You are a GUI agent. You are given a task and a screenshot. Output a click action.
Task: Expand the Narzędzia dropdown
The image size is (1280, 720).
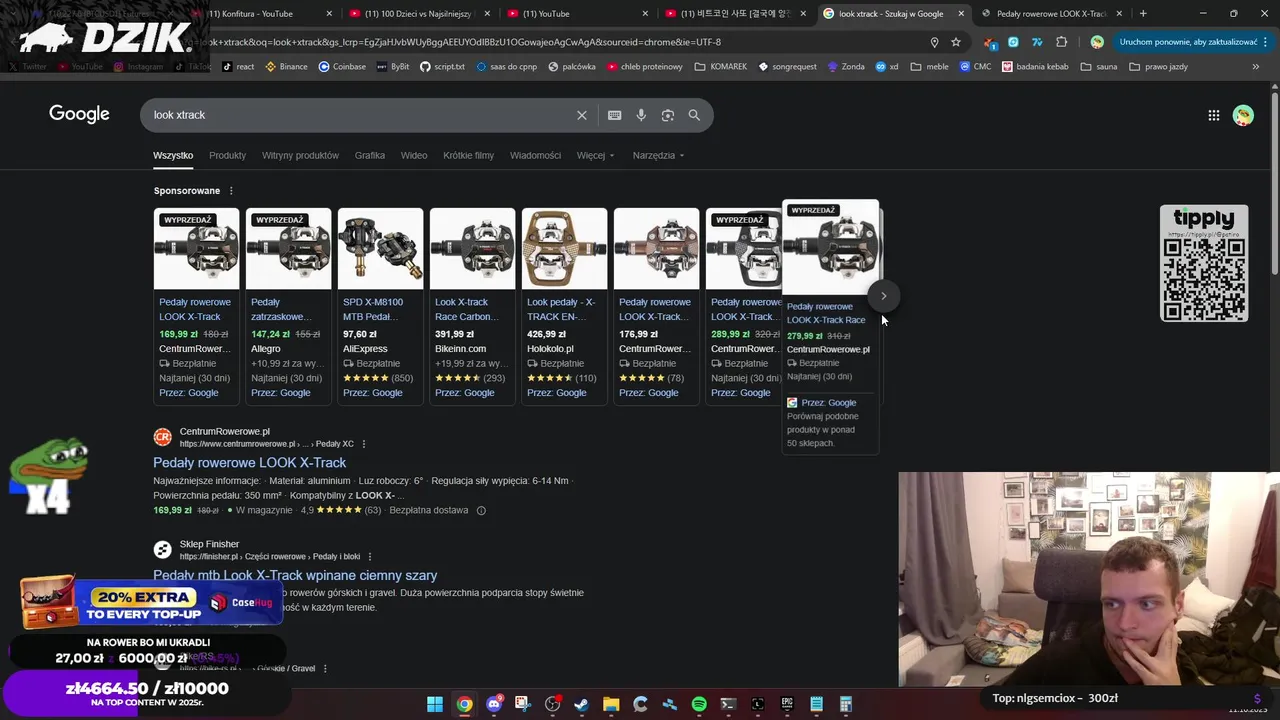(659, 156)
